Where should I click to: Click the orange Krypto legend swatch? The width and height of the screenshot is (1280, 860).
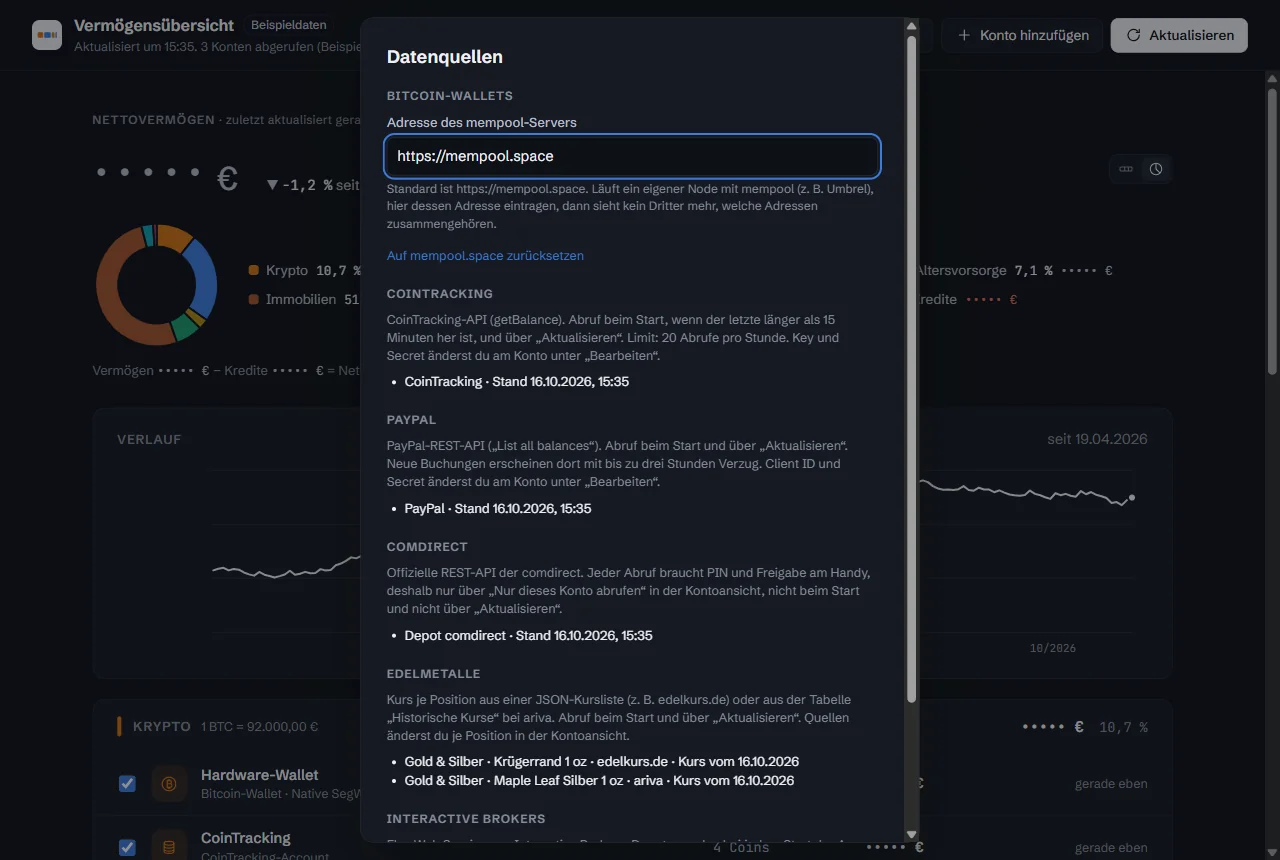tap(253, 271)
